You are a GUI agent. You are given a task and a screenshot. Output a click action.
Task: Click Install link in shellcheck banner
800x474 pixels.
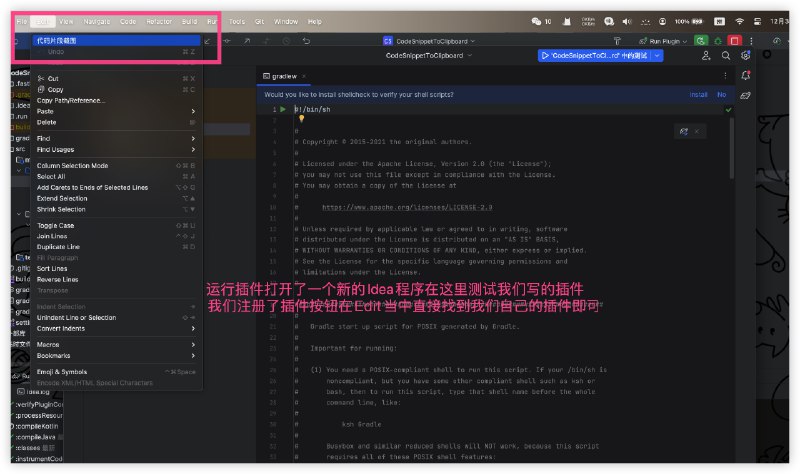(x=698, y=94)
